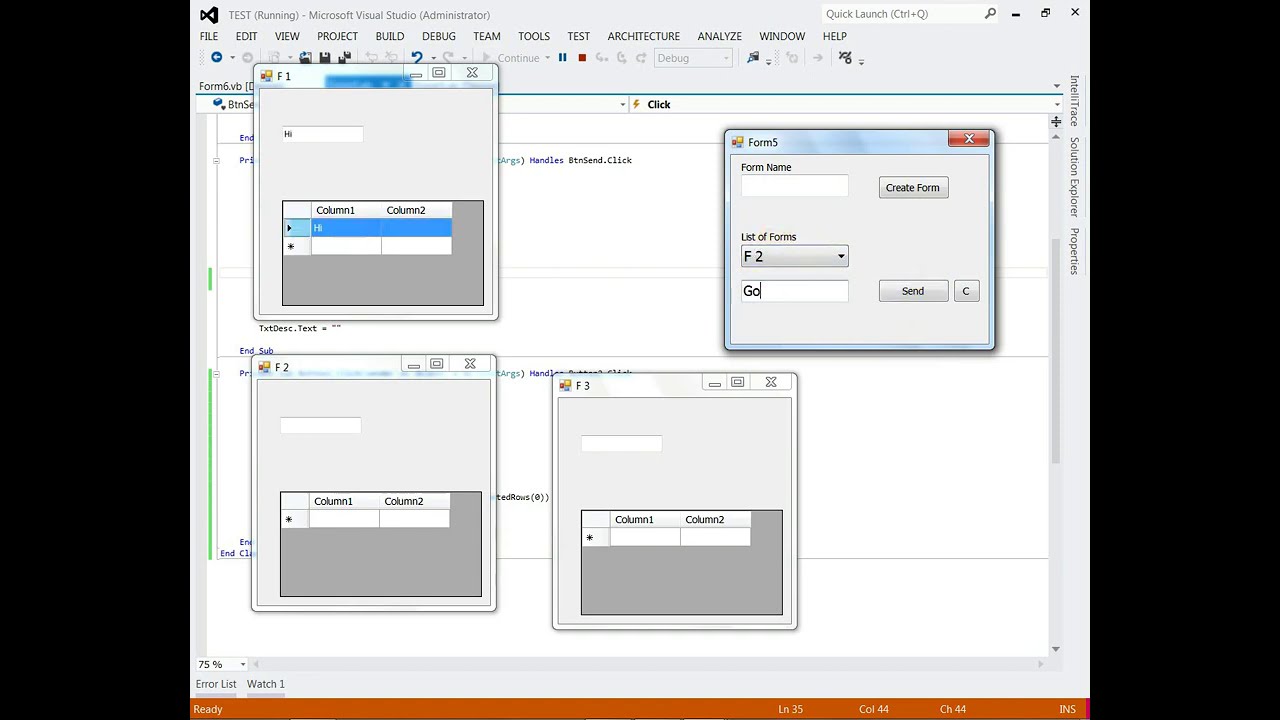Viewport: 1280px width, 720px height.
Task: Open the Solution Explorer side tab
Action: tap(1075, 177)
